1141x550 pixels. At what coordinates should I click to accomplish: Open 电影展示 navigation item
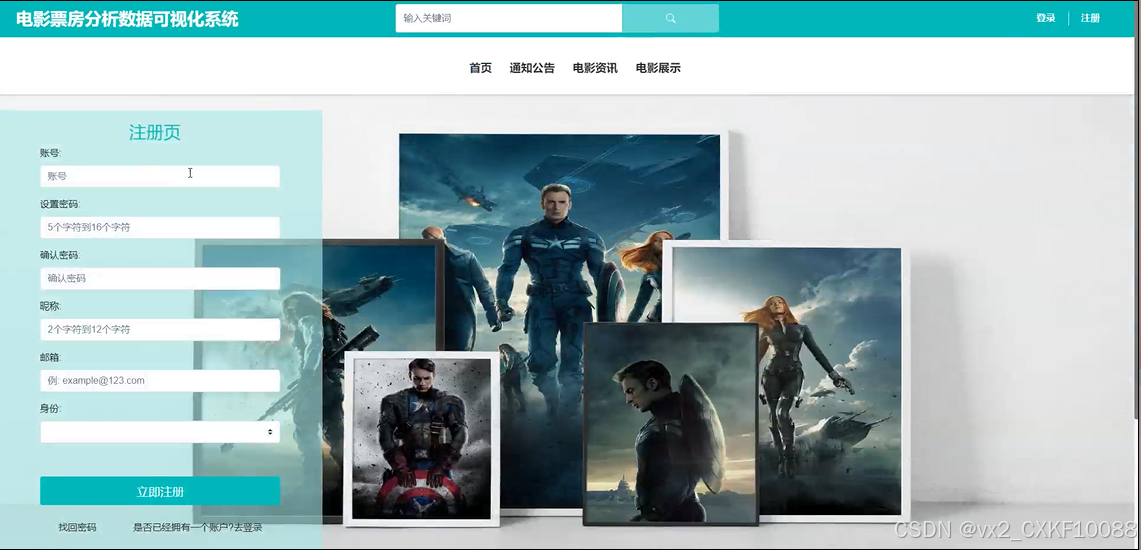[x=658, y=68]
